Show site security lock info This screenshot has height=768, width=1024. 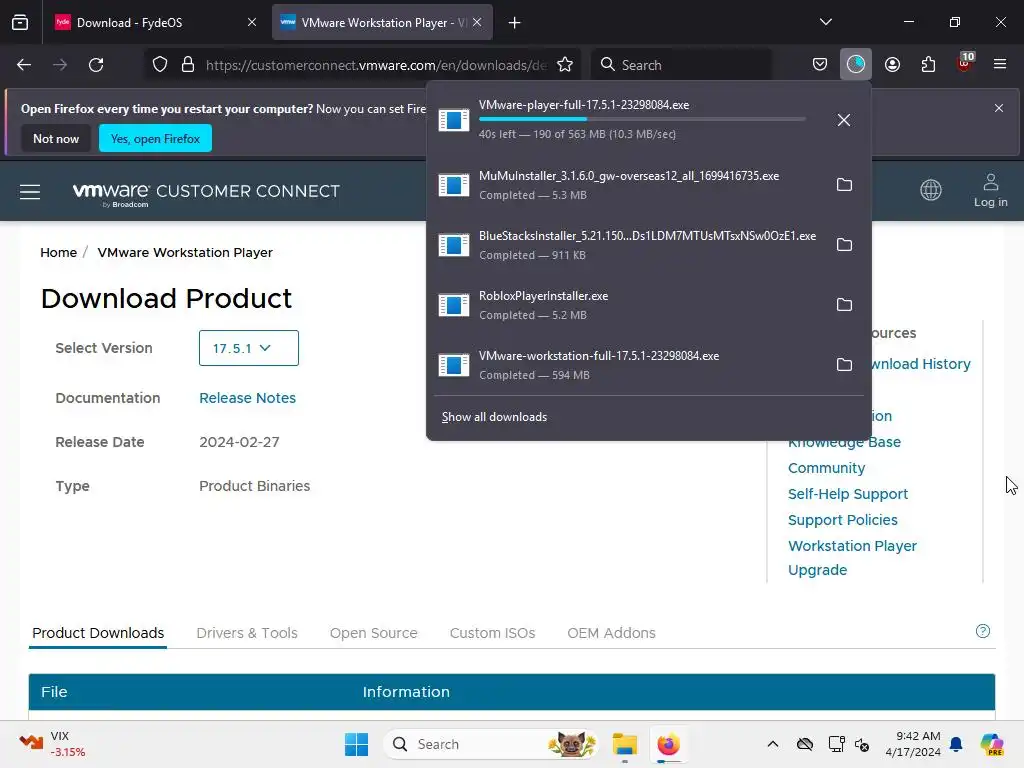coord(188,65)
